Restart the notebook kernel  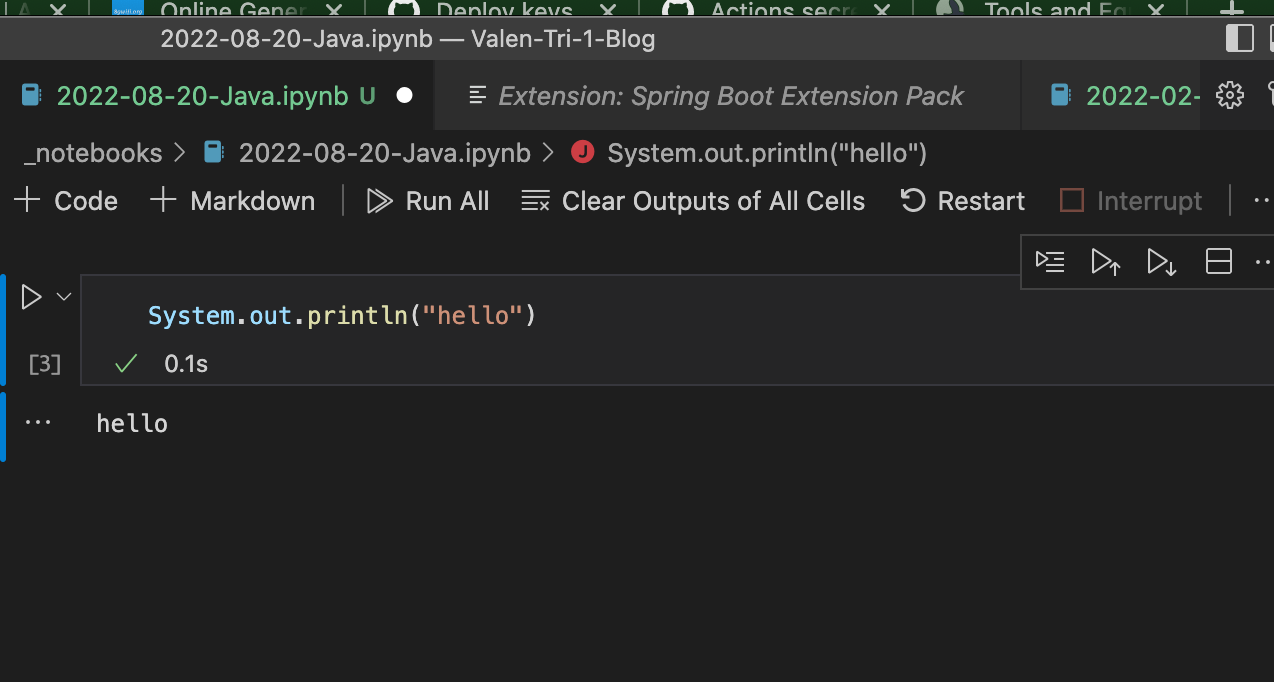coord(962,201)
